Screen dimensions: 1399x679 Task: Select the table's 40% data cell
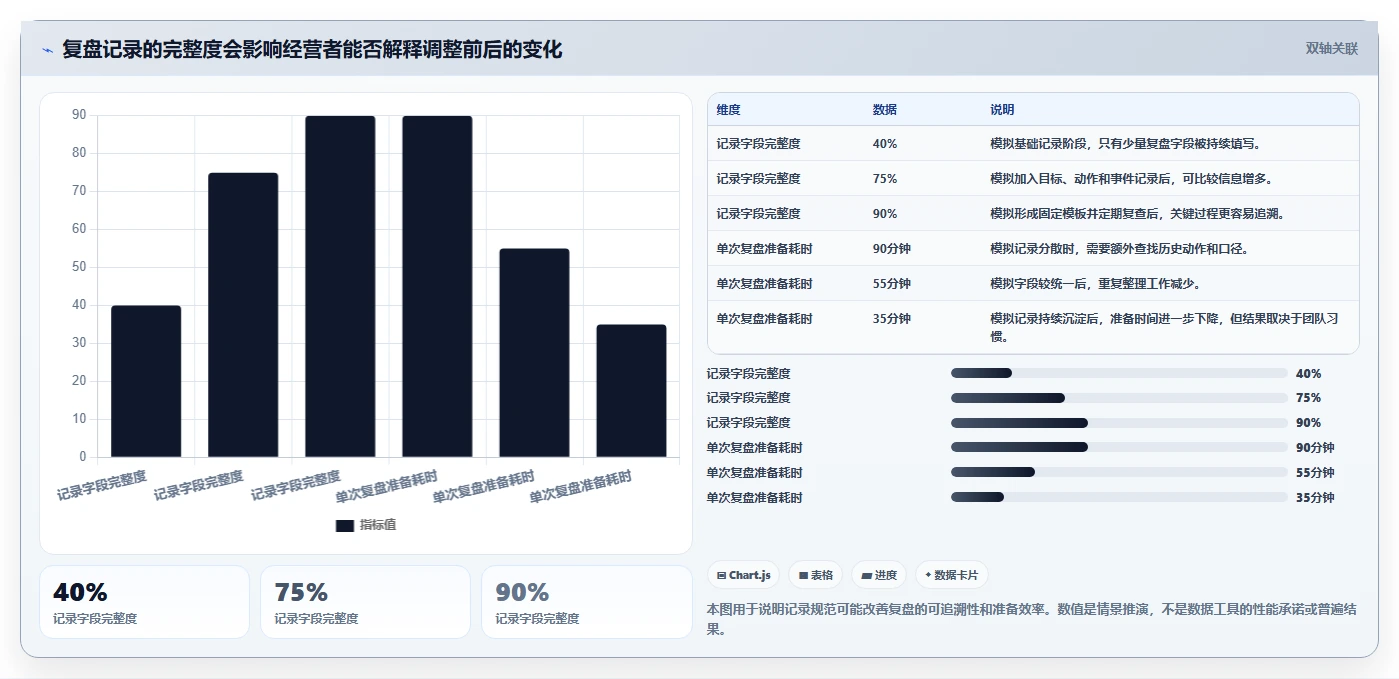(x=885, y=143)
